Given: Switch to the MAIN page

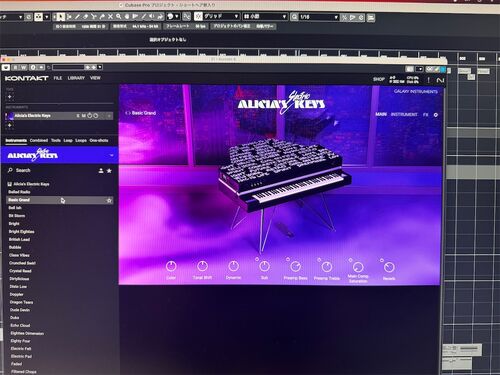Looking at the screenshot, I should pos(381,114).
